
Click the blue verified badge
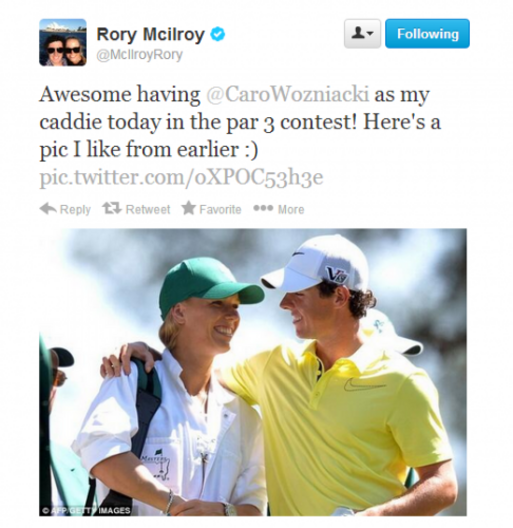tap(218, 34)
